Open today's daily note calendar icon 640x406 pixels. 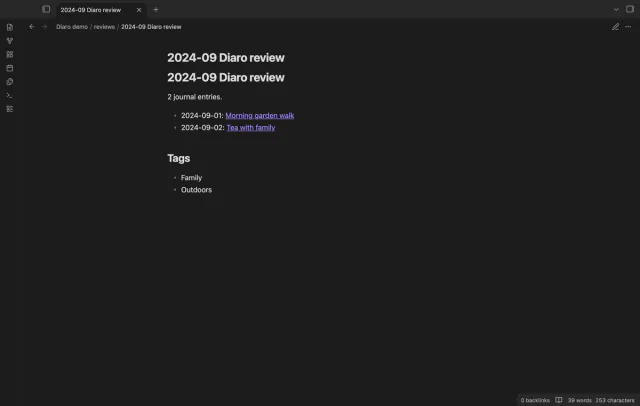[10, 68]
